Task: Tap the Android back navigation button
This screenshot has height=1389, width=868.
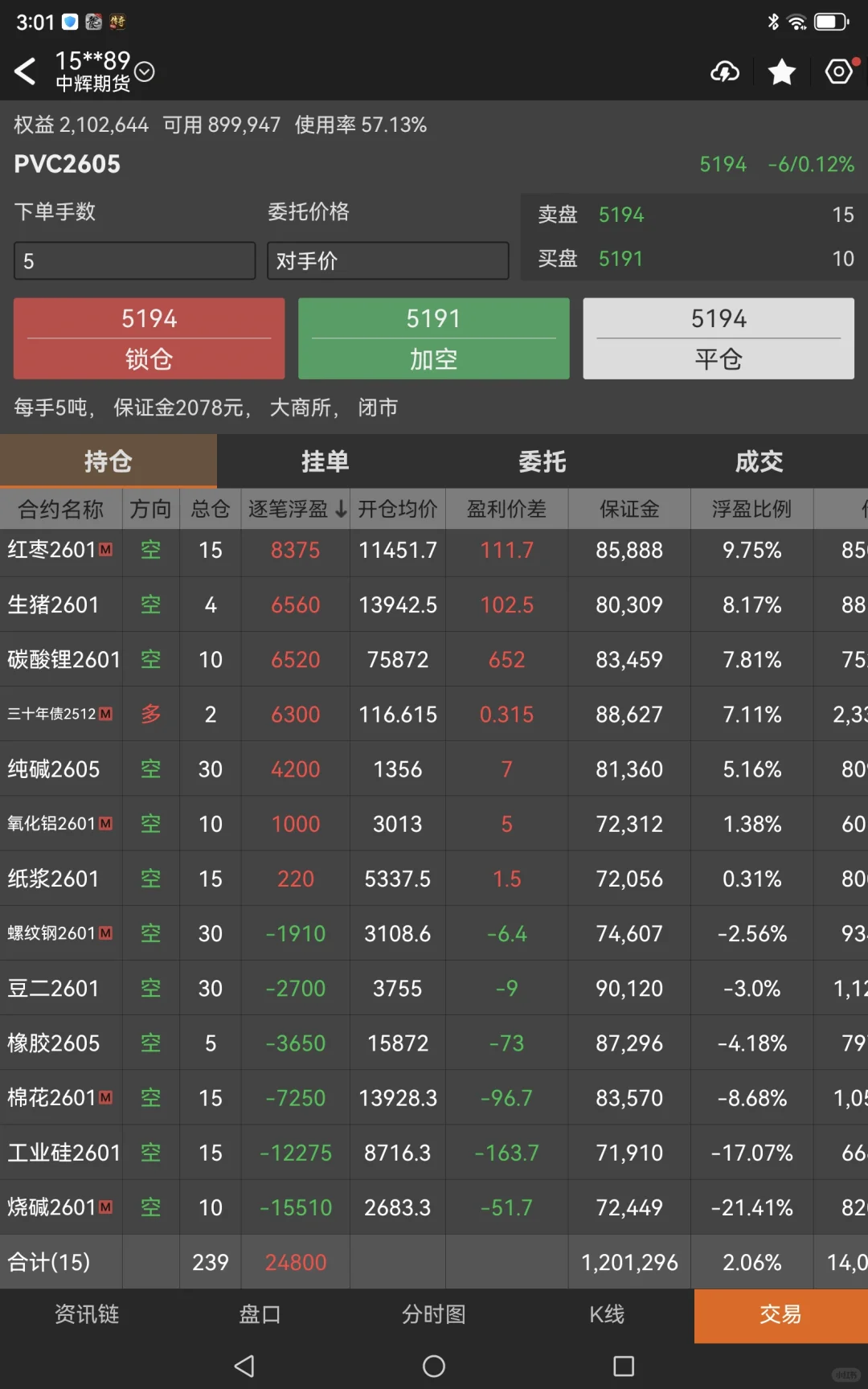Action: 244,1366
